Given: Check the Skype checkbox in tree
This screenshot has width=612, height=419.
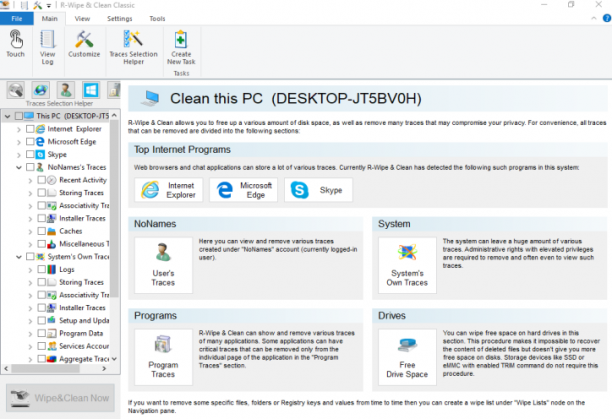Looking at the screenshot, I should (30, 154).
